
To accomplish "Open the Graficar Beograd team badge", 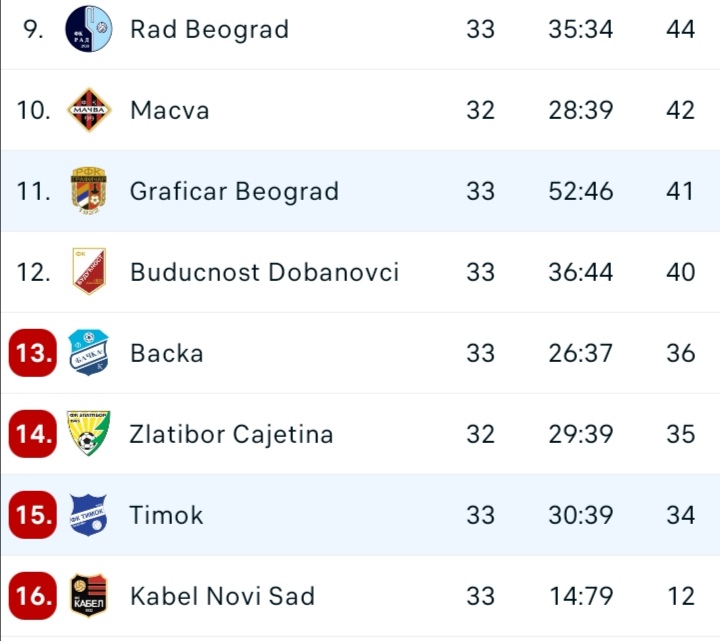I will click(88, 190).
